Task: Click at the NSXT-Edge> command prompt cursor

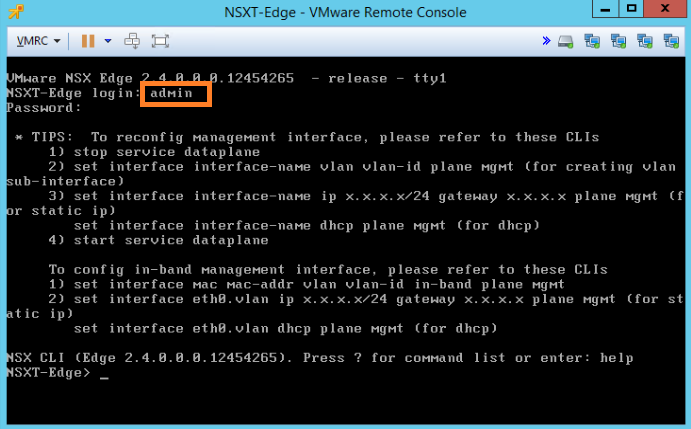Action: (x=104, y=373)
